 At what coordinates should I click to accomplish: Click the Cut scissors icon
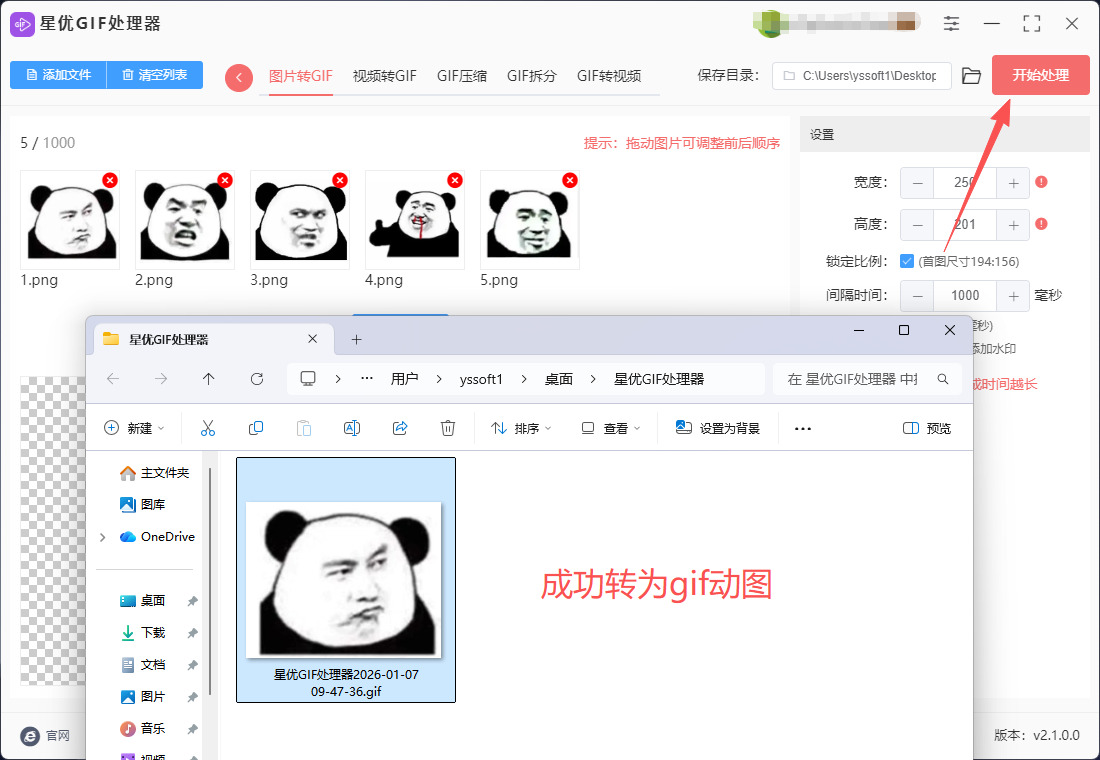pos(208,428)
